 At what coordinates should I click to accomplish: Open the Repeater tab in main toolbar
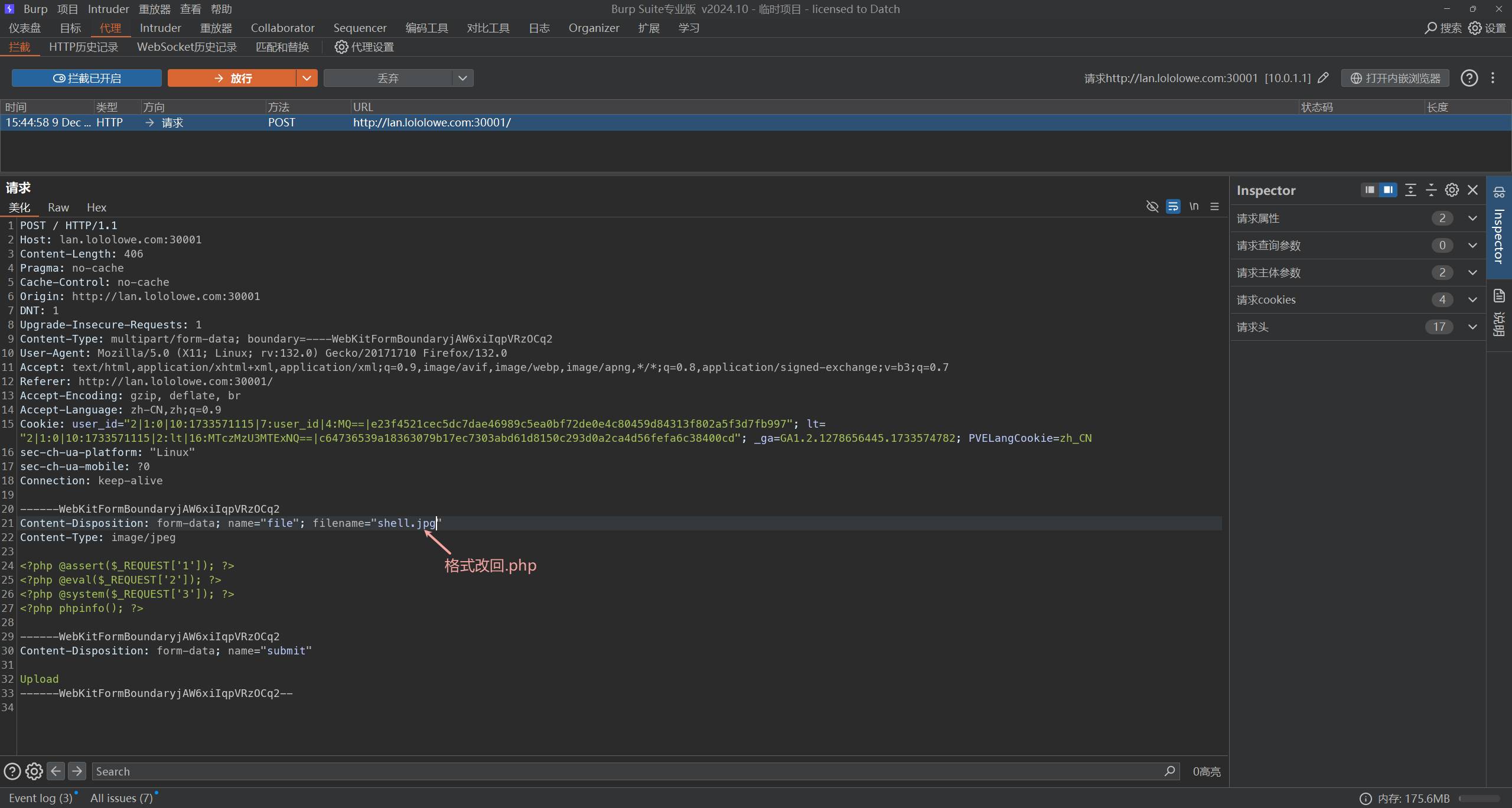pos(216,28)
